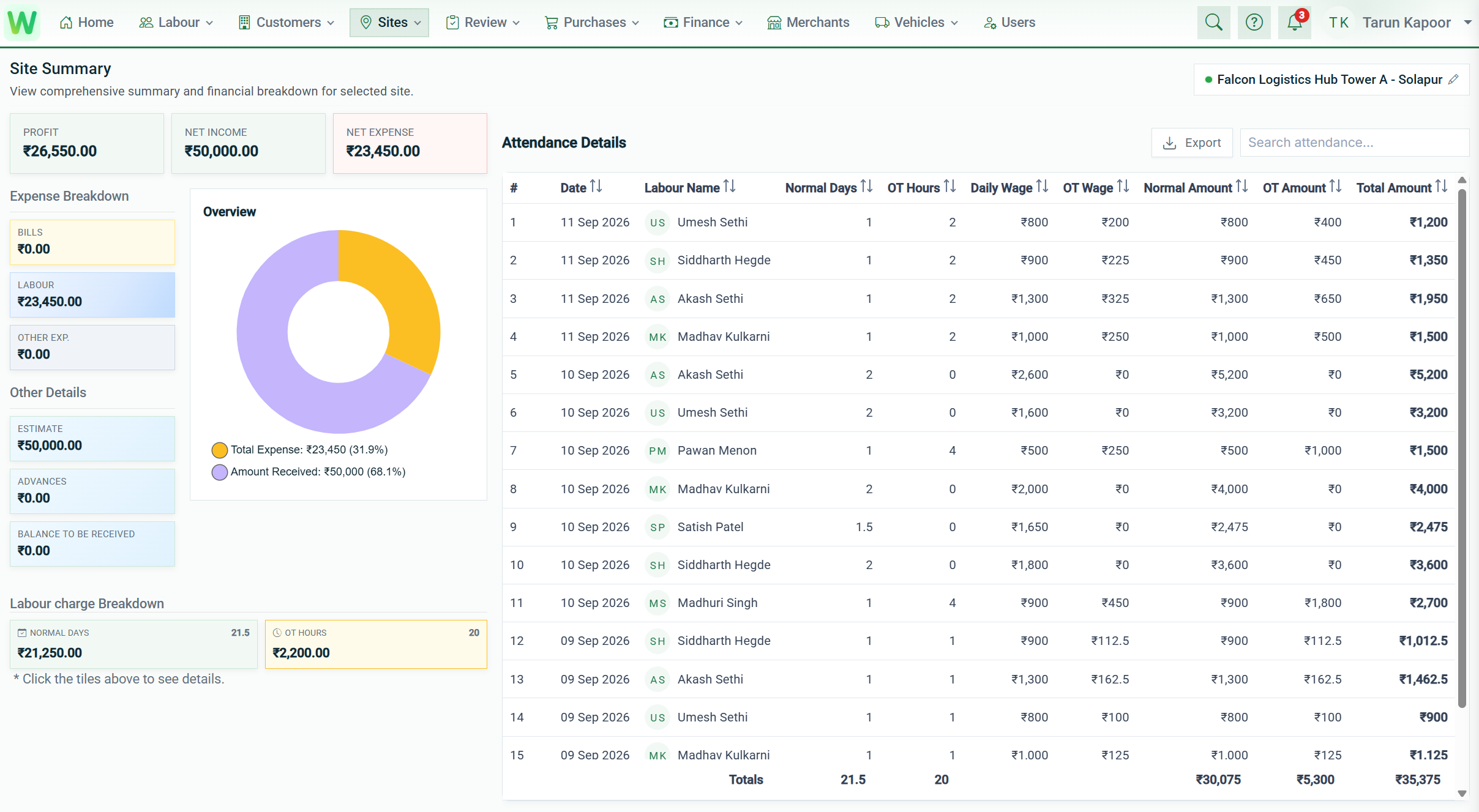
Task: Expand the Sites menu dropdown
Action: coord(389,23)
